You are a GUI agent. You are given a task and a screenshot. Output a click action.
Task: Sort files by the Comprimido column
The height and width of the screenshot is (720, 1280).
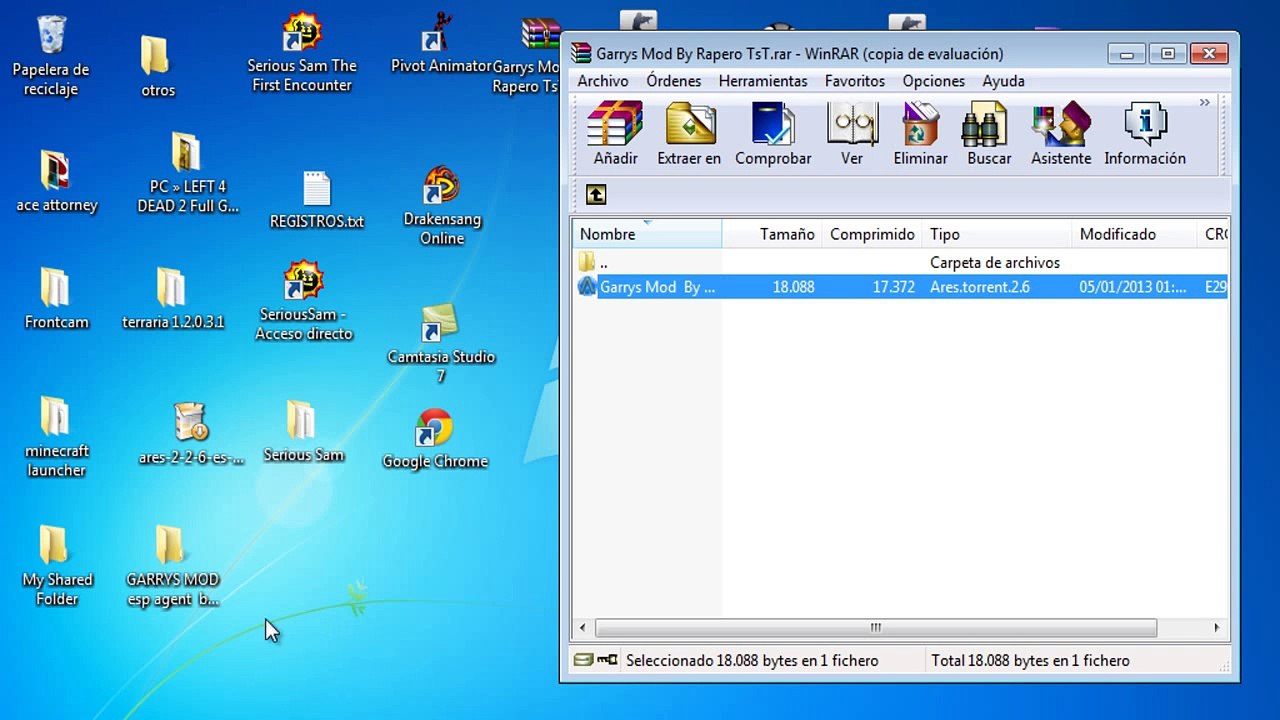872,234
